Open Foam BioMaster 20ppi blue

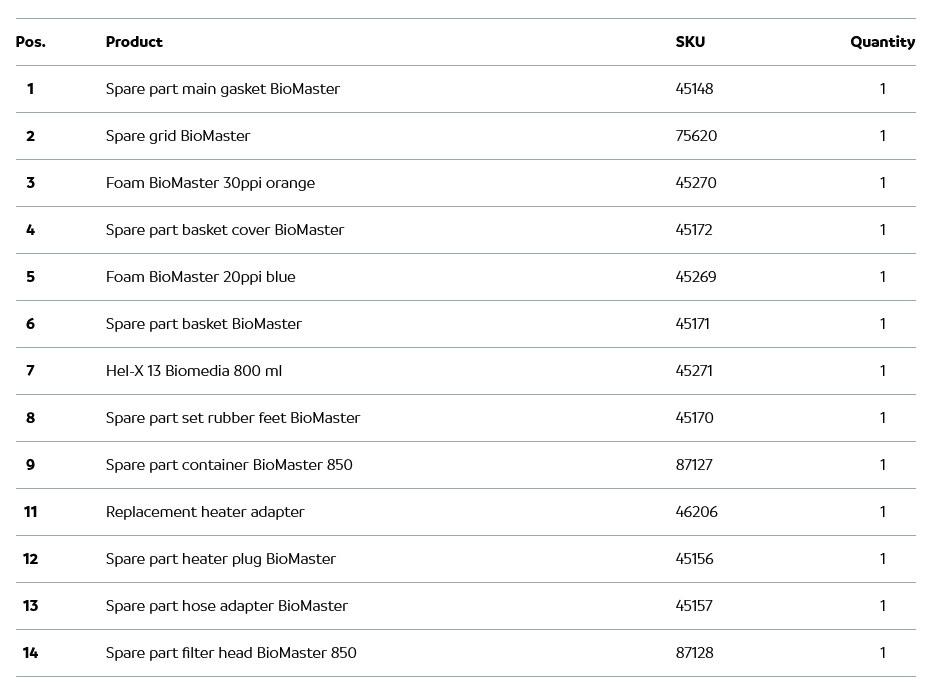(x=200, y=277)
